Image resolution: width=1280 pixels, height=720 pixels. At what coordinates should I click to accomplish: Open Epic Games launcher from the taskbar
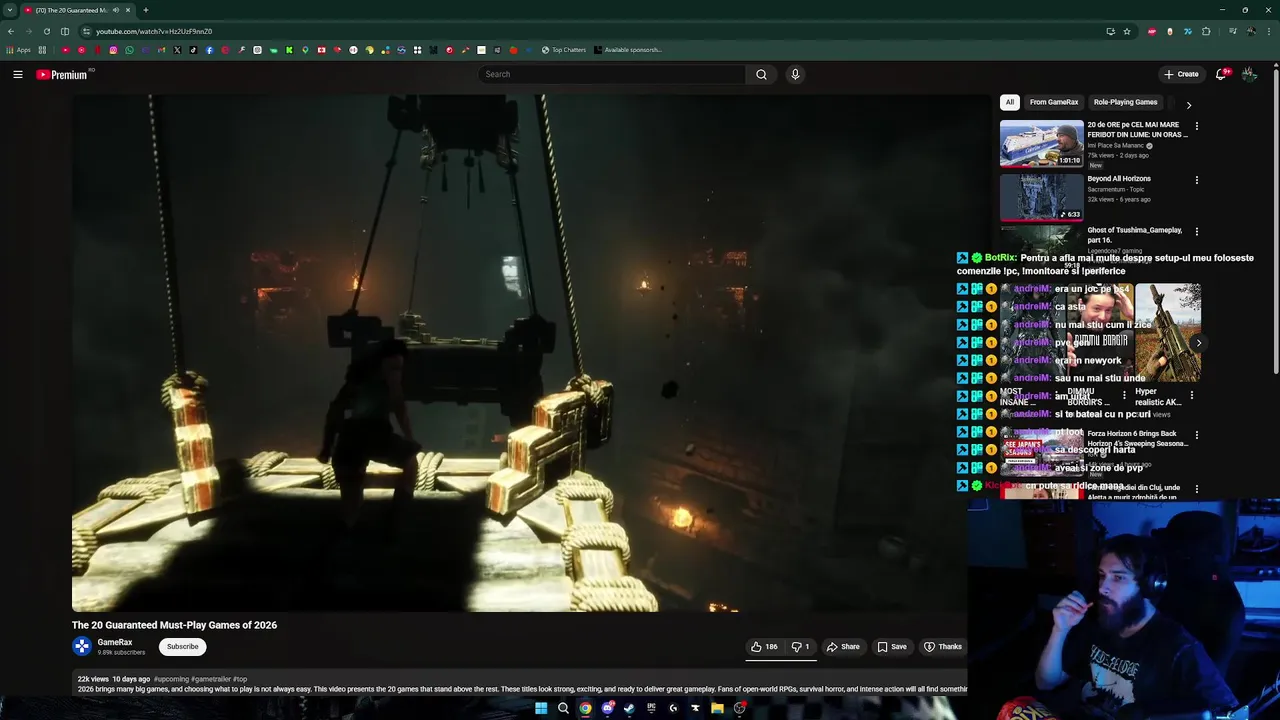click(651, 708)
